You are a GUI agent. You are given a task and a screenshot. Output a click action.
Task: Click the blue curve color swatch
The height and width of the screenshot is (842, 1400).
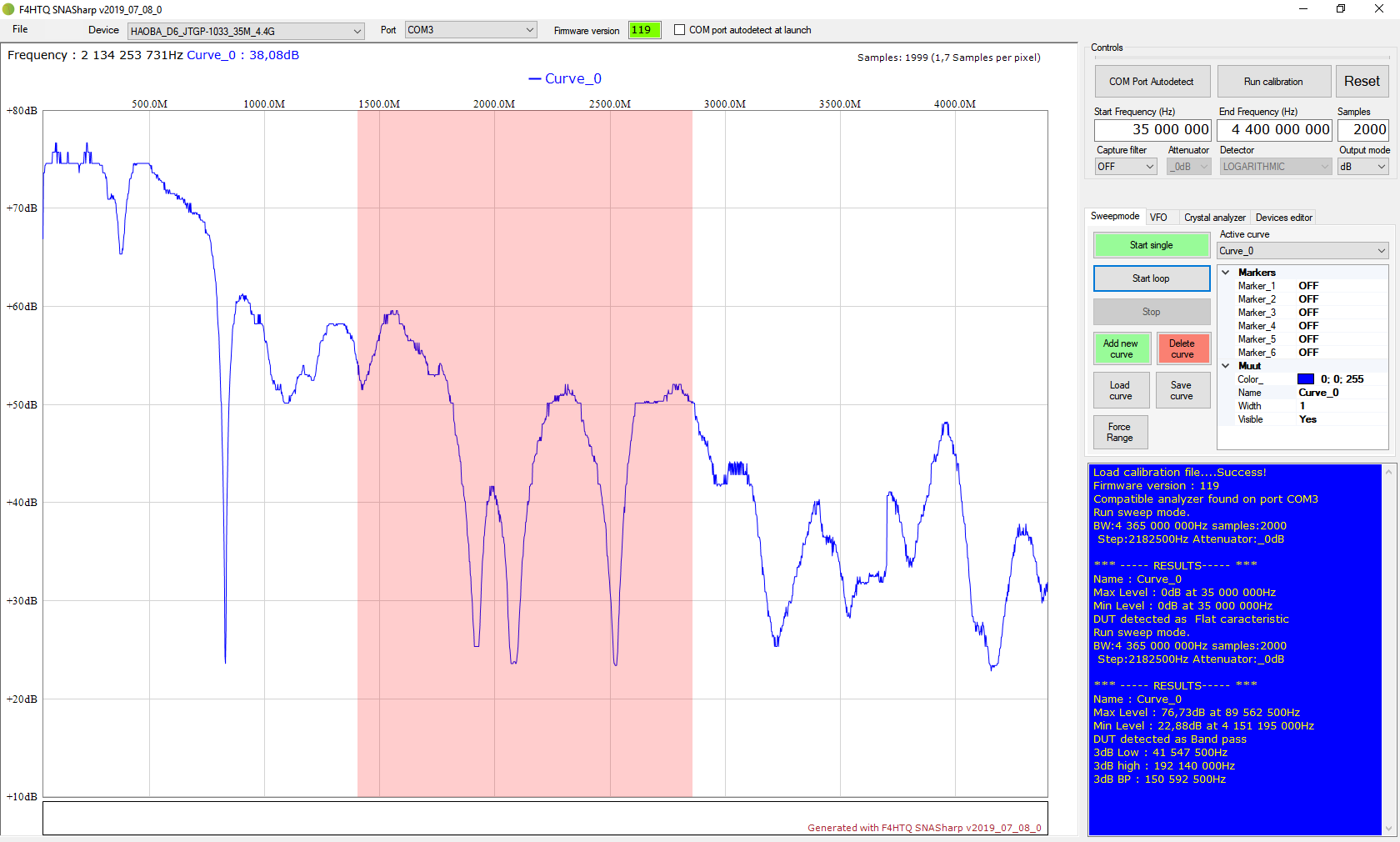[1306, 379]
